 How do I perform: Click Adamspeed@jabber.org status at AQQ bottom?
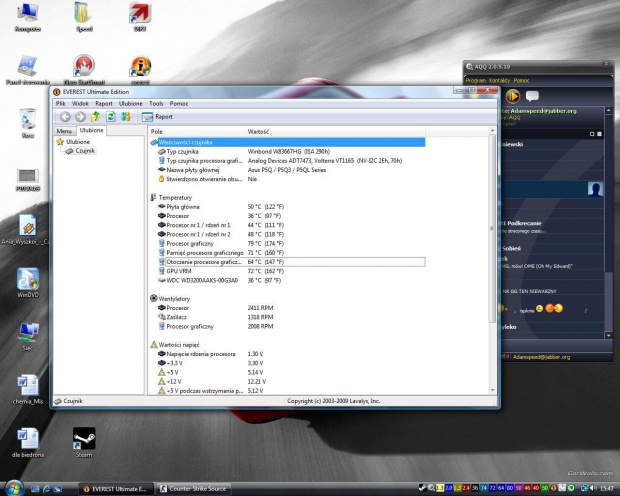(x=541, y=357)
